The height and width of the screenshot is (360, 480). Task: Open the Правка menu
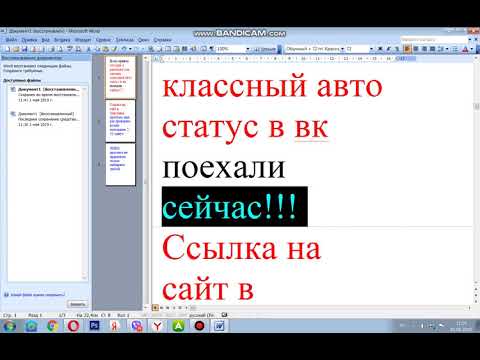(x=30, y=40)
